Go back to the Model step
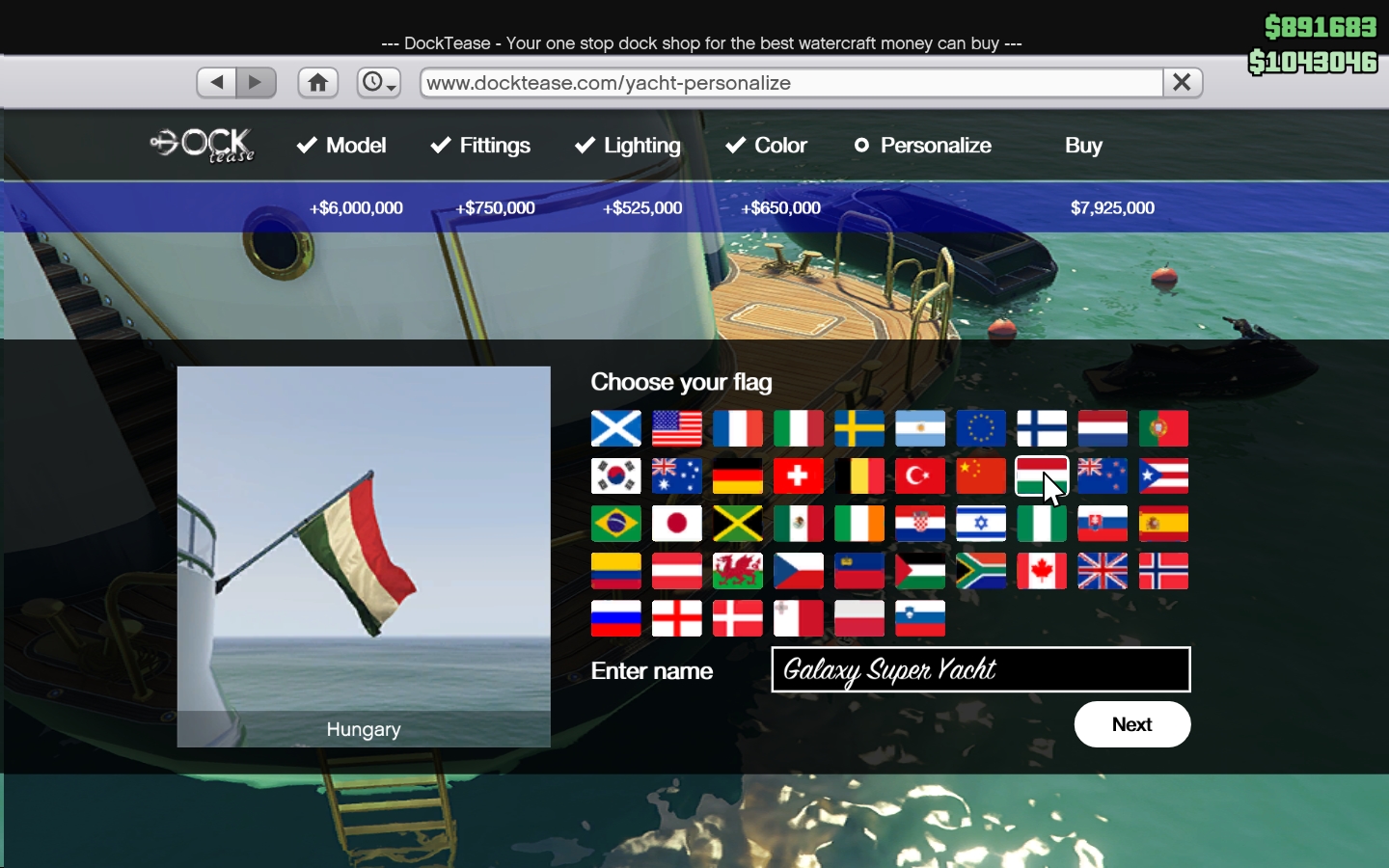 point(341,146)
